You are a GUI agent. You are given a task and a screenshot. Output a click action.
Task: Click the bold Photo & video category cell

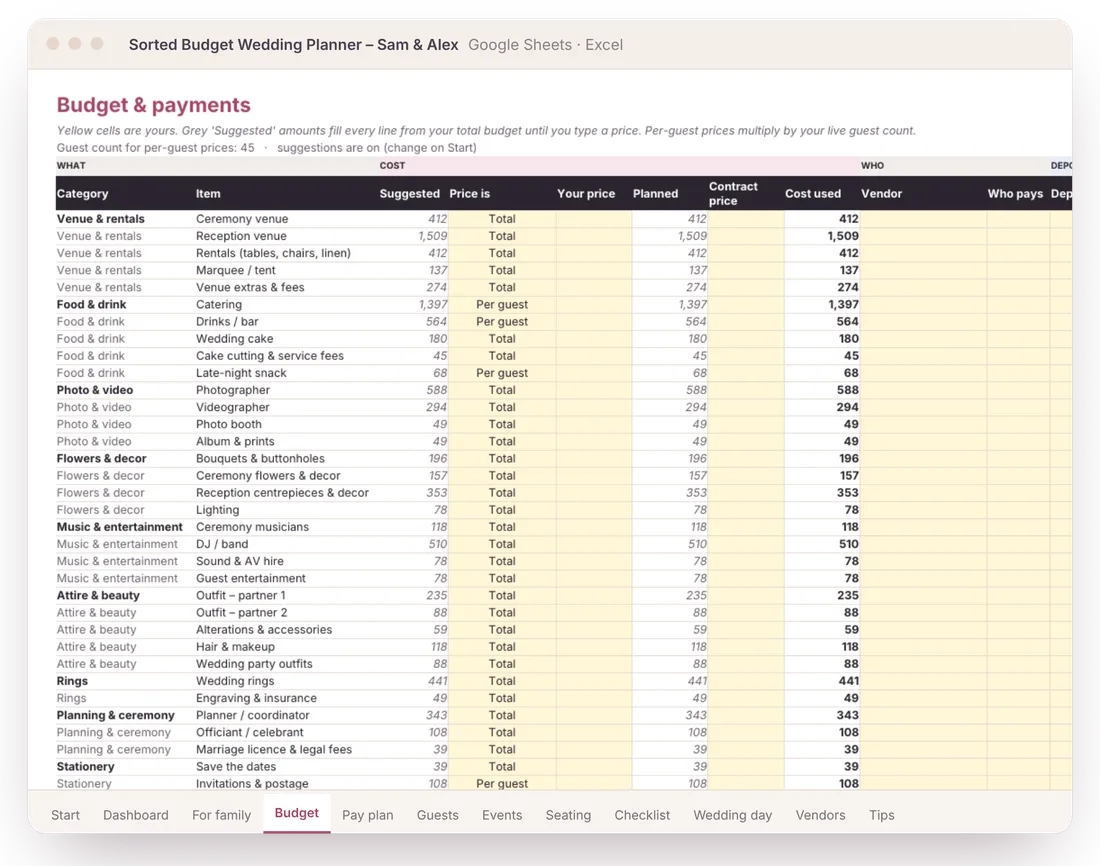point(95,390)
